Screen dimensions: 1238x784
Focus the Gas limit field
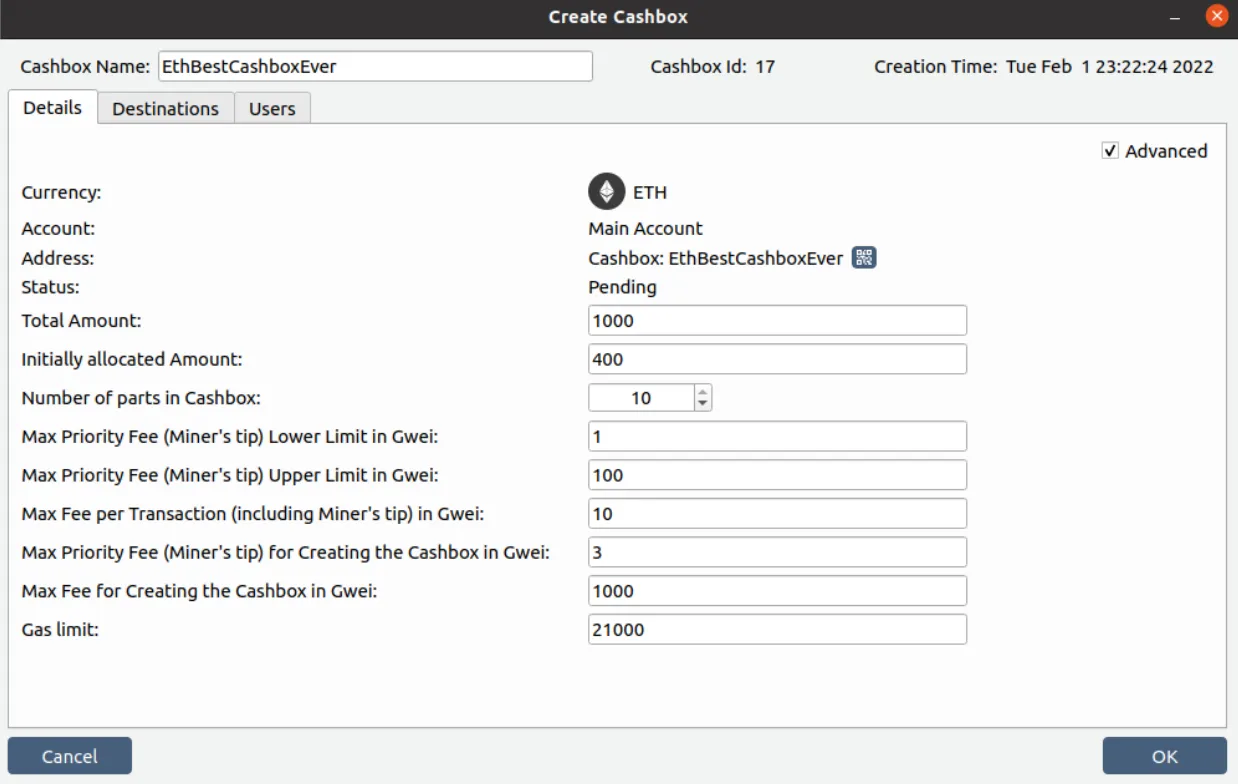[x=777, y=630]
